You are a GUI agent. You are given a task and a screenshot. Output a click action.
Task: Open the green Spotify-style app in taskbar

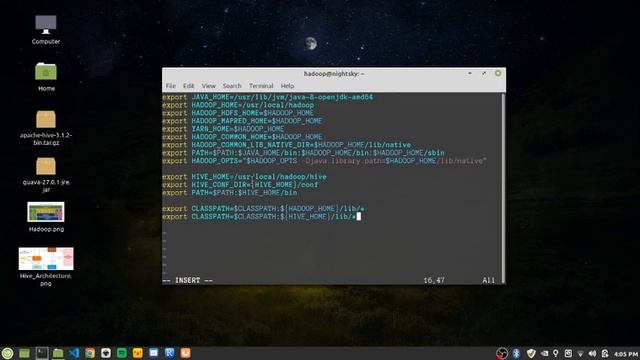pos(122,353)
